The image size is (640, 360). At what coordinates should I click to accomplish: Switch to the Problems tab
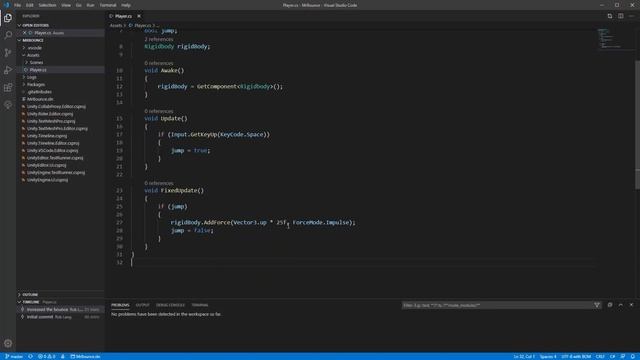pos(120,305)
